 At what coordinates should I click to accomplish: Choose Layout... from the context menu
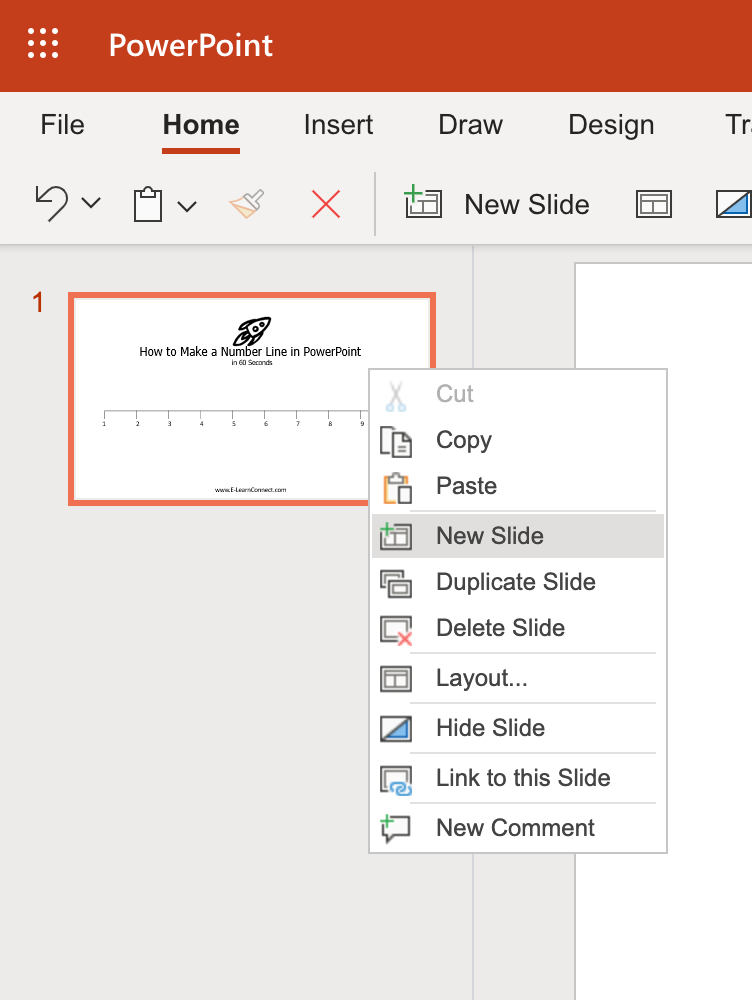click(x=518, y=678)
